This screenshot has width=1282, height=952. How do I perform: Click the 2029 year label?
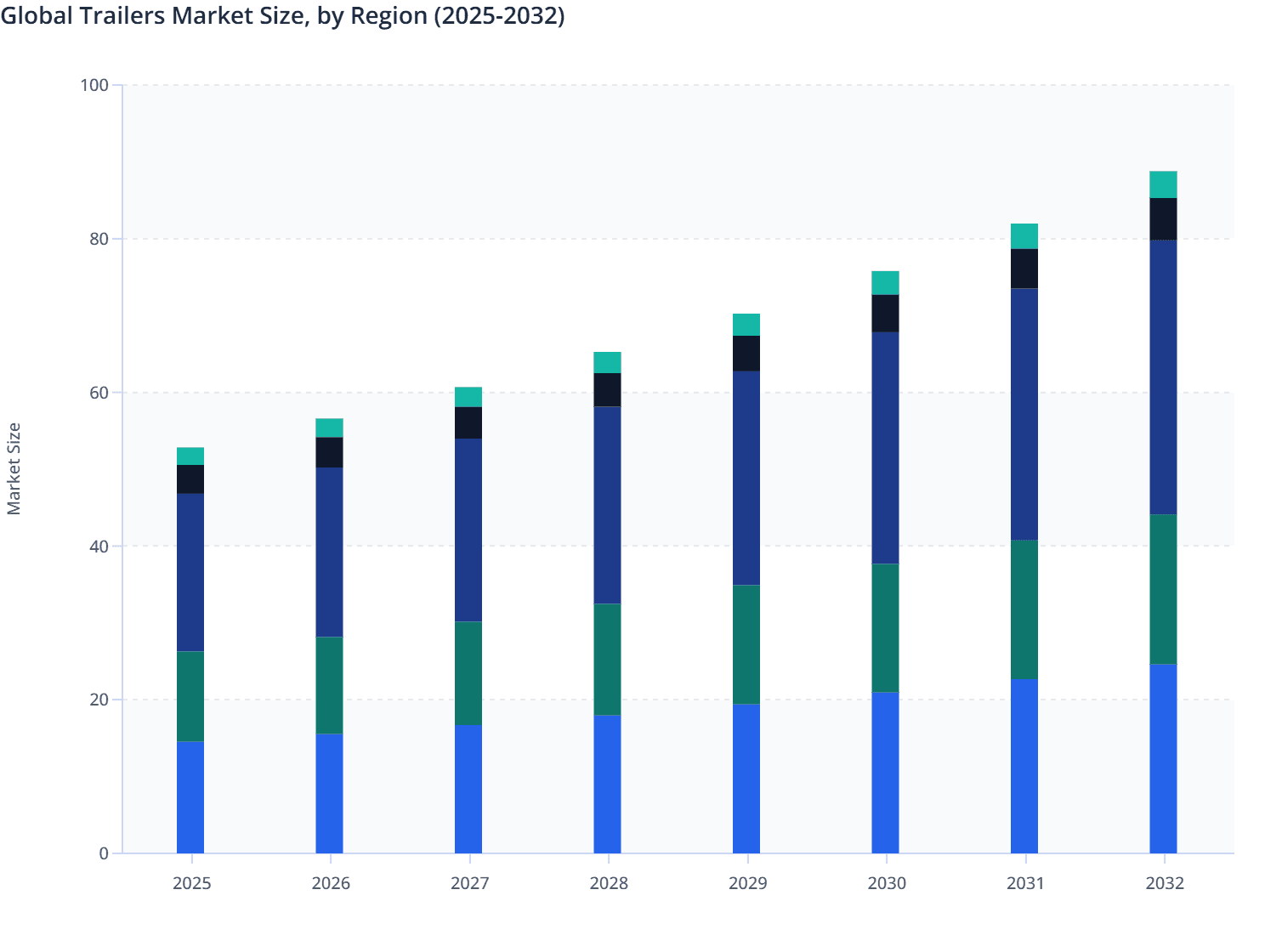(747, 883)
